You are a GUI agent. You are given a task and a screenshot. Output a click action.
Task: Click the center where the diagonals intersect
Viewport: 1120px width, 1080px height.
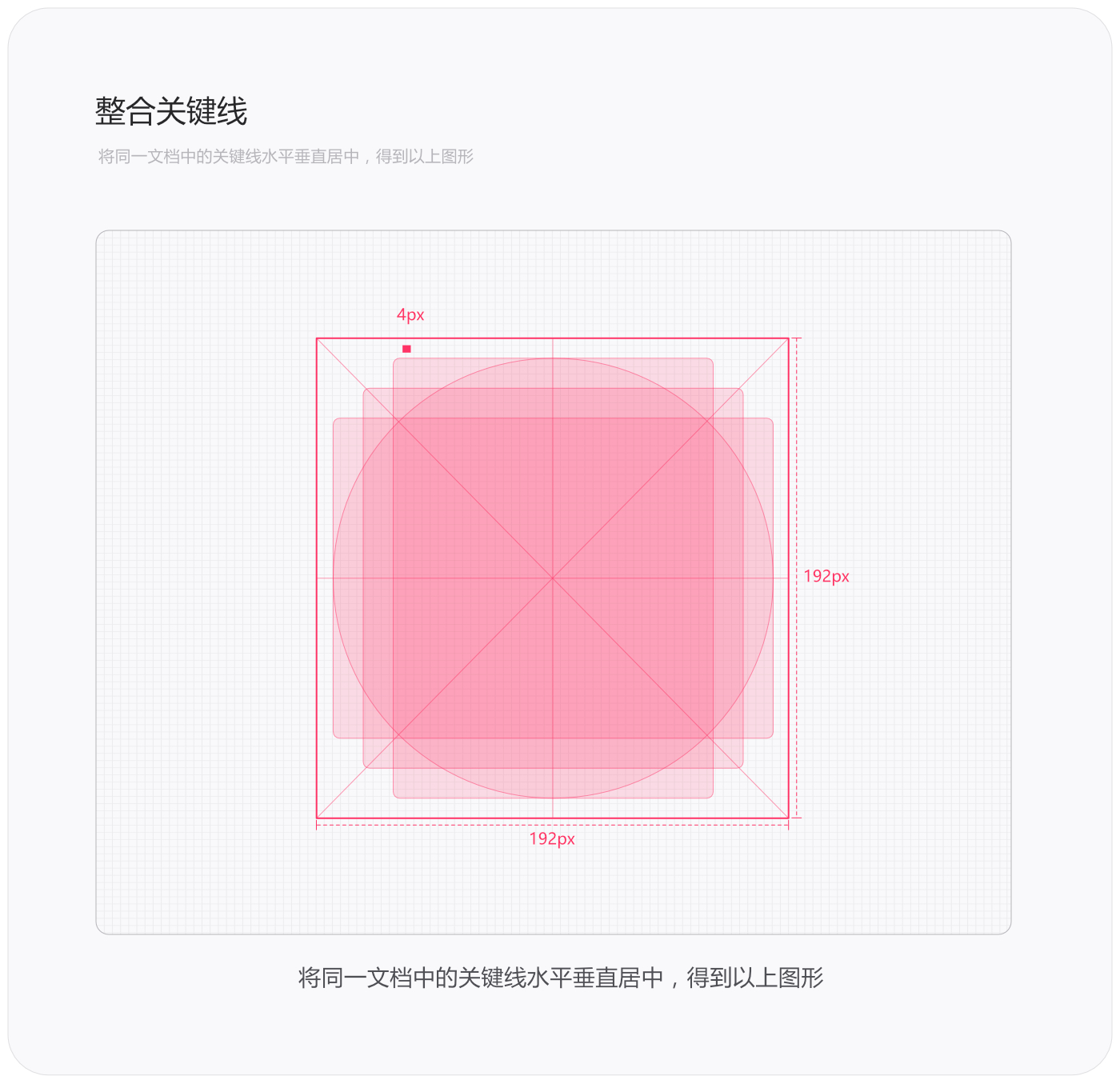553,578
